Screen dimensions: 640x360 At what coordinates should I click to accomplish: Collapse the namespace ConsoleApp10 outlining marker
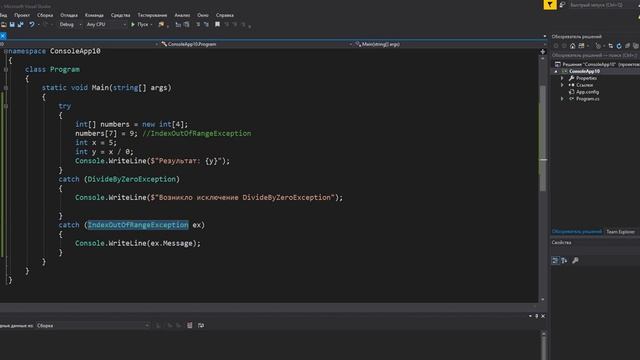coord(6,51)
